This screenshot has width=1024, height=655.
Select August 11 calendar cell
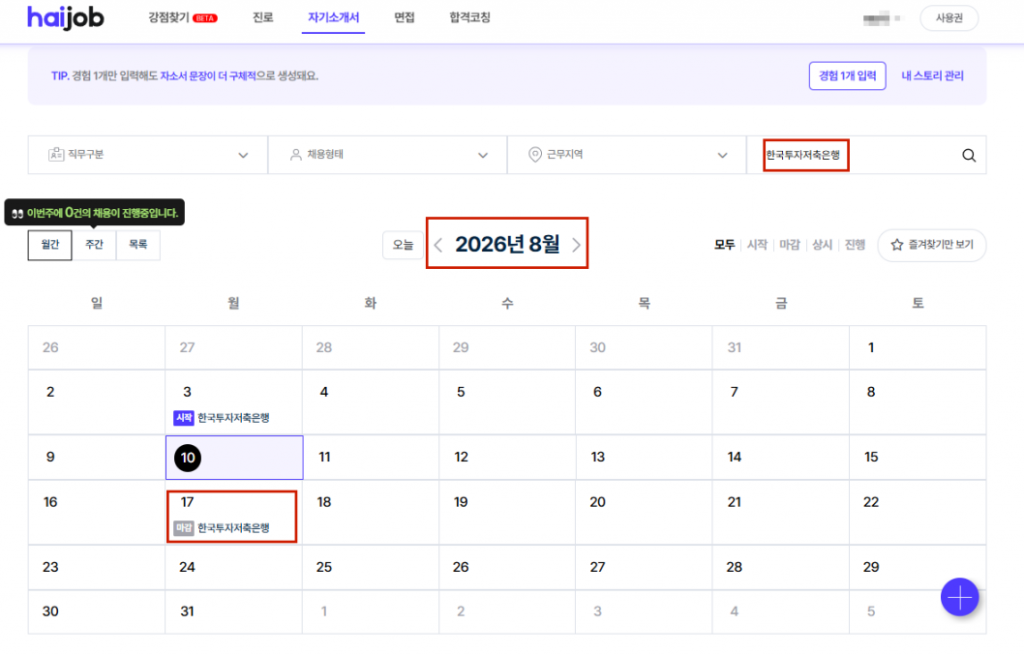point(370,457)
